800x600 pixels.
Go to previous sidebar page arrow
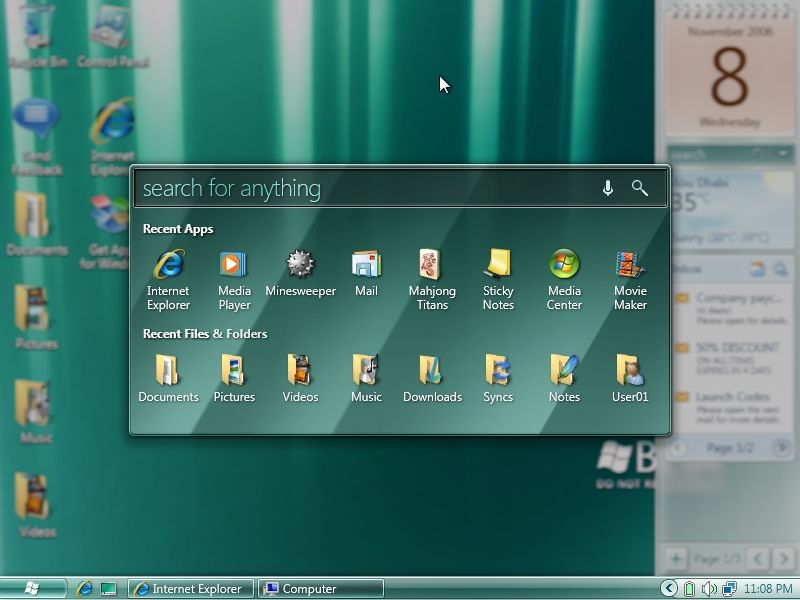click(x=758, y=559)
